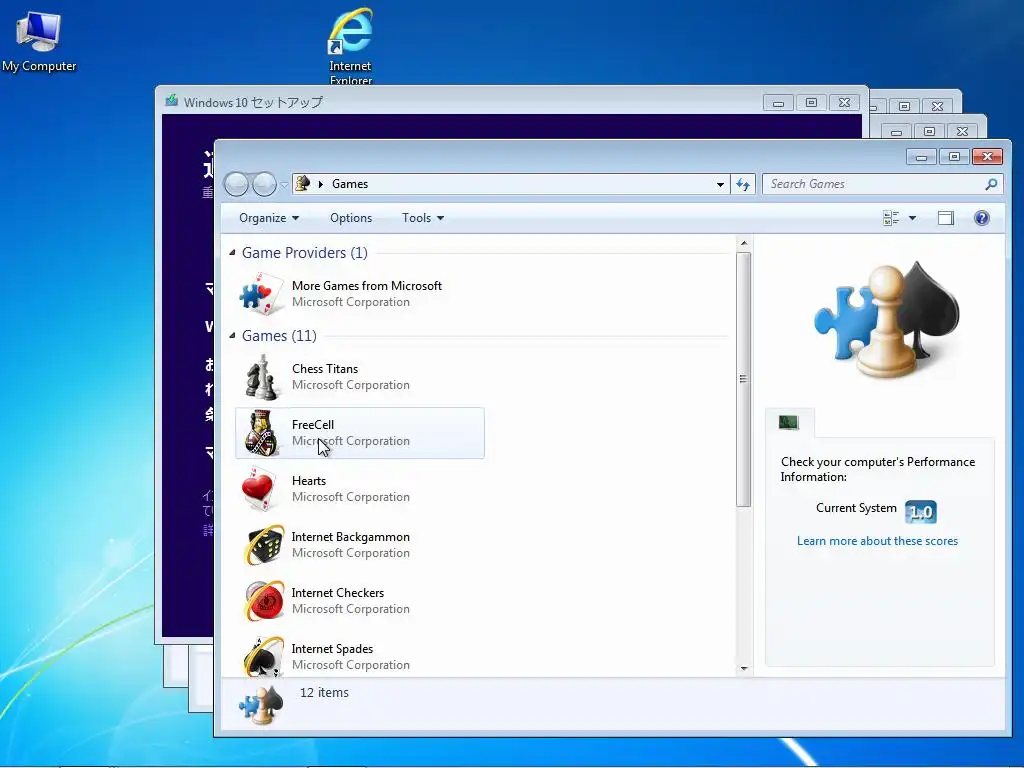
Task: Maximize the Windows 10 setup window
Action: pyautogui.click(x=811, y=103)
